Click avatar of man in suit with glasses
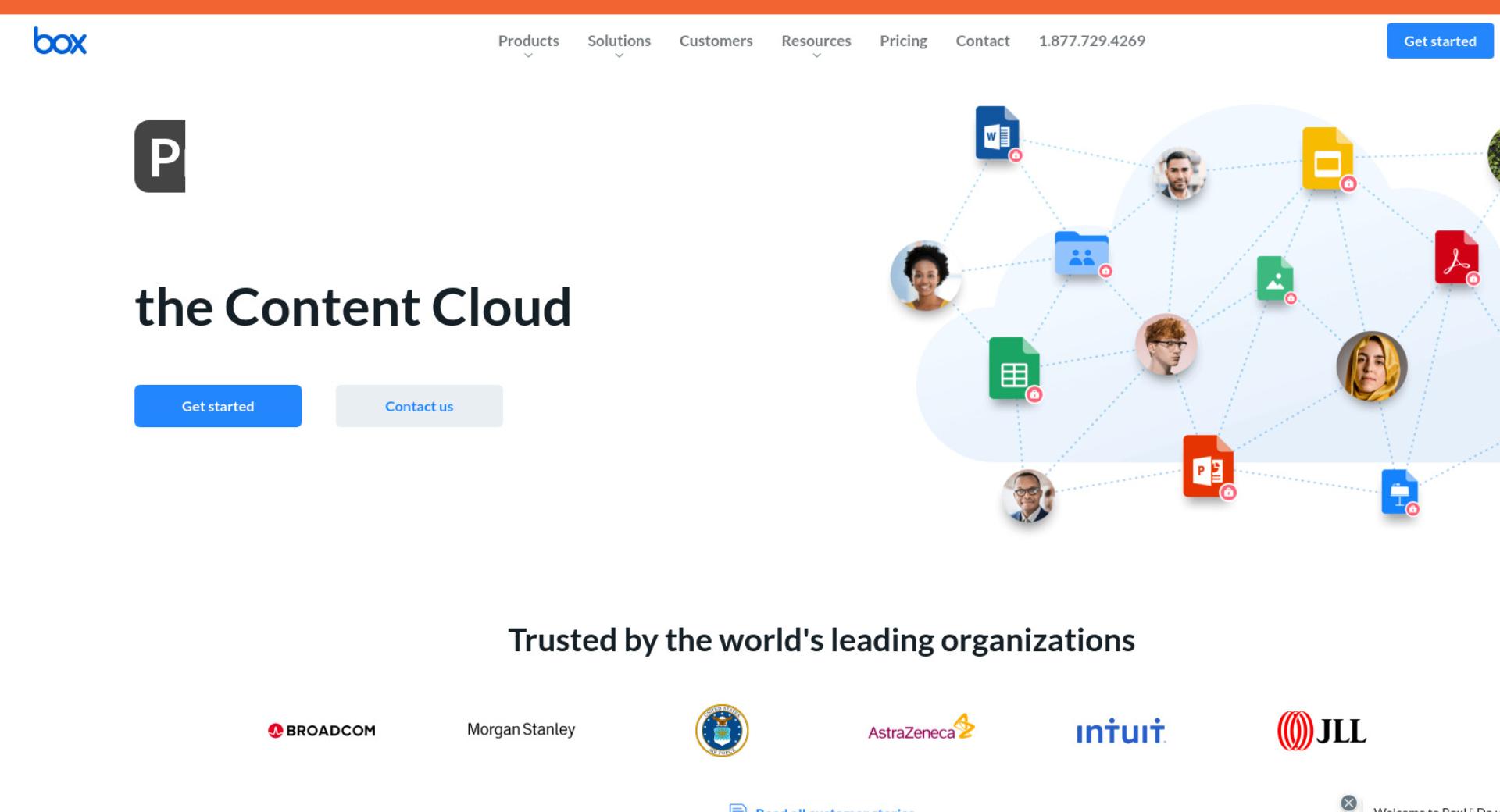Viewport: 1500px width, 812px height. (x=1028, y=496)
